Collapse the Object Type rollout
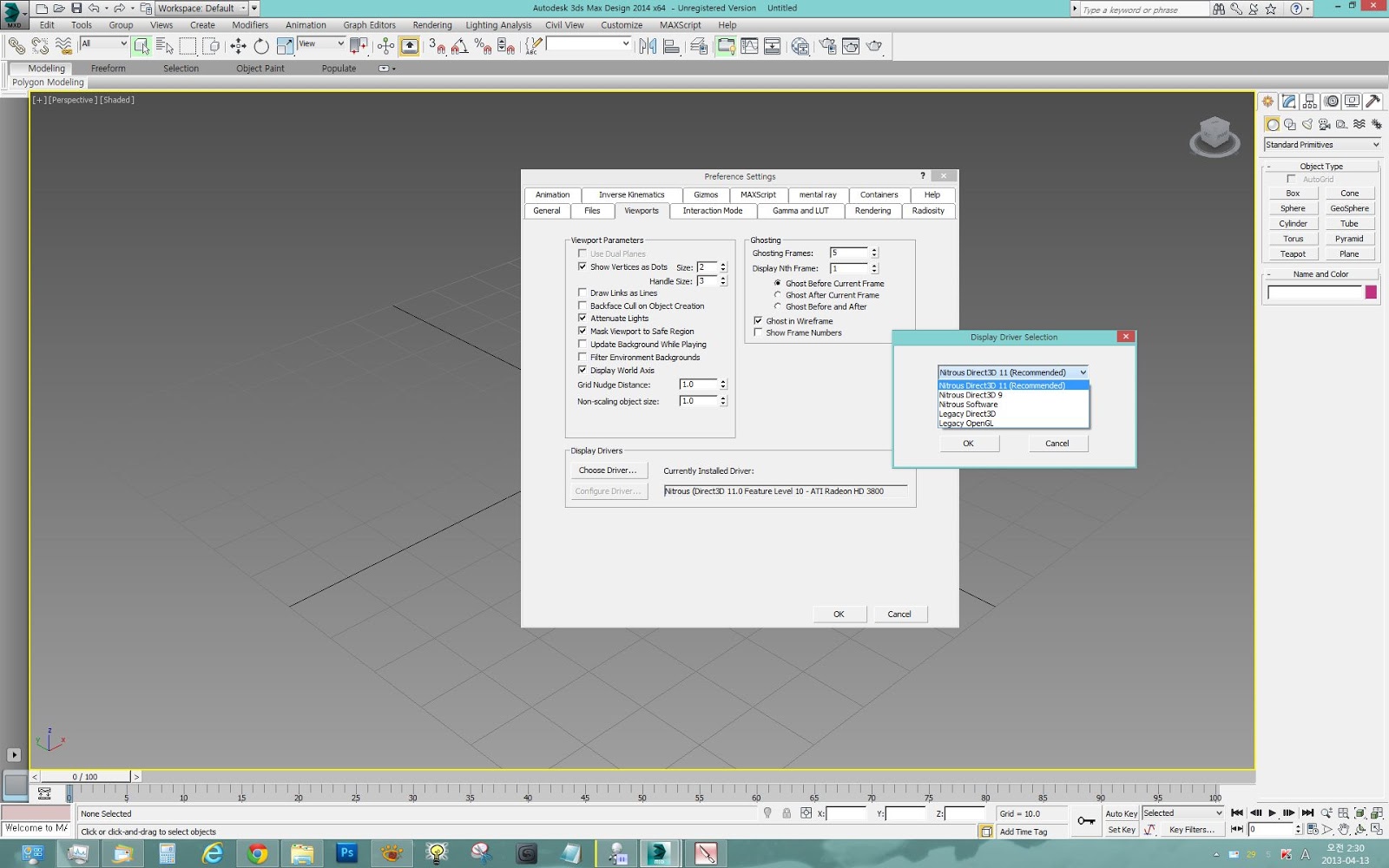Screen dimensions: 1389x868 pyautogui.click(x=1320, y=166)
